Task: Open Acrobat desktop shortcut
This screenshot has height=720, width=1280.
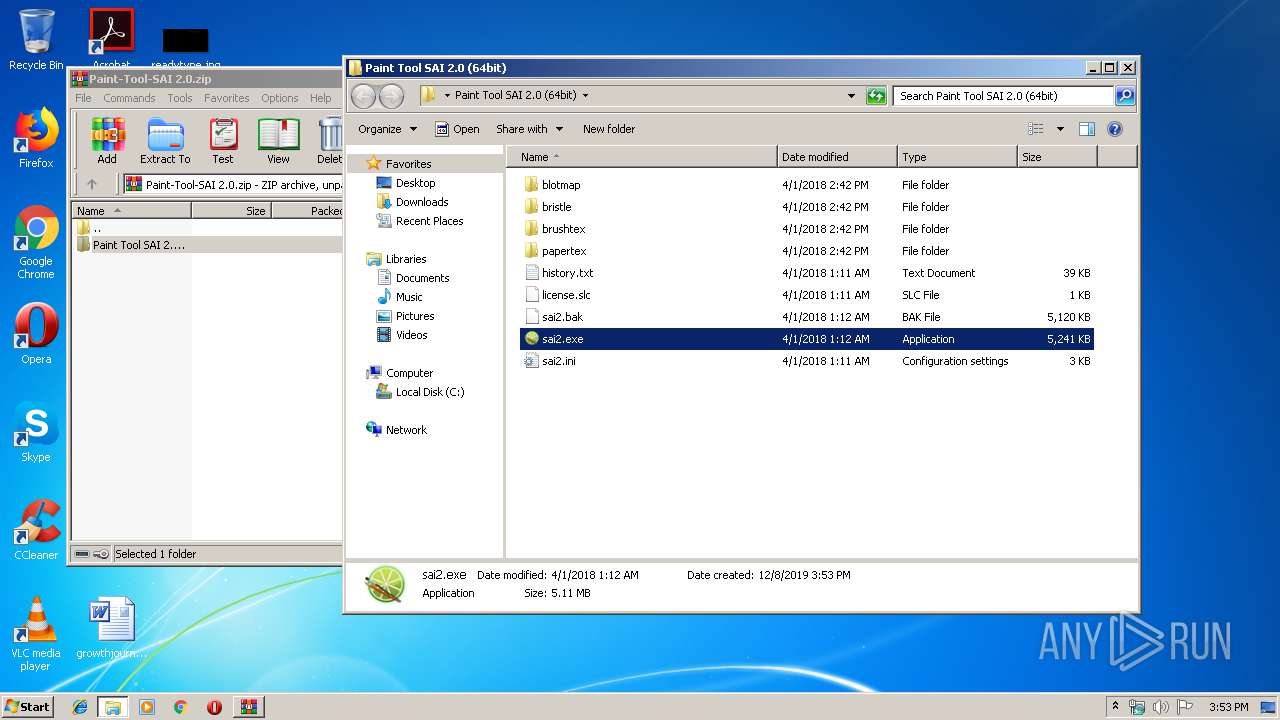Action: (111, 38)
